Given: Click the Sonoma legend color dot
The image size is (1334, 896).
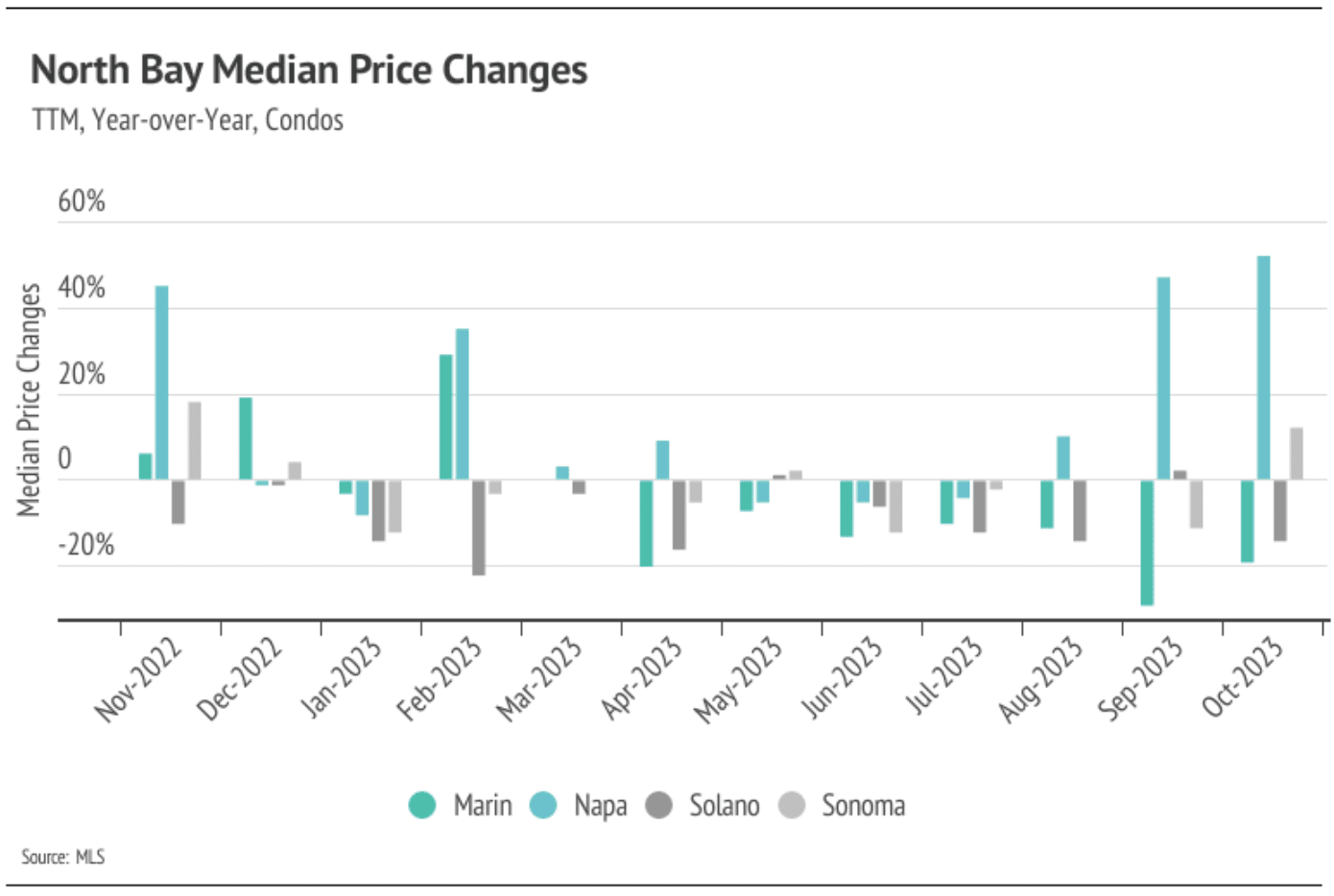Looking at the screenshot, I should [x=792, y=805].
